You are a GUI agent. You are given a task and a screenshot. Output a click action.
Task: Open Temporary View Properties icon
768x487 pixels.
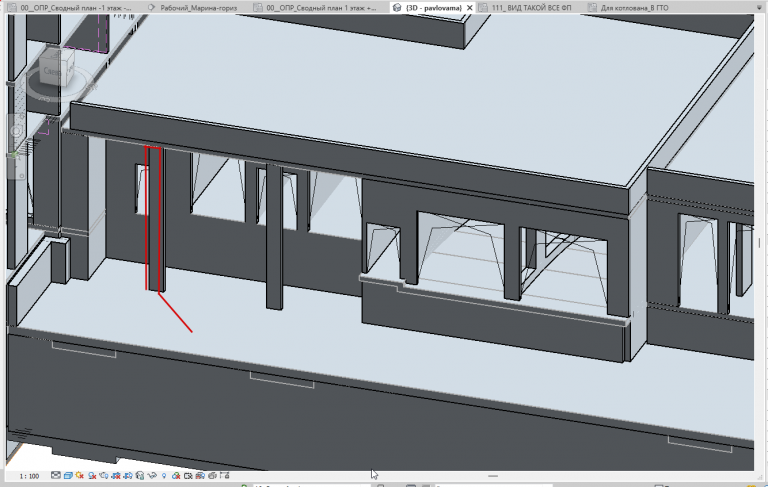click(x=189, y=476)
